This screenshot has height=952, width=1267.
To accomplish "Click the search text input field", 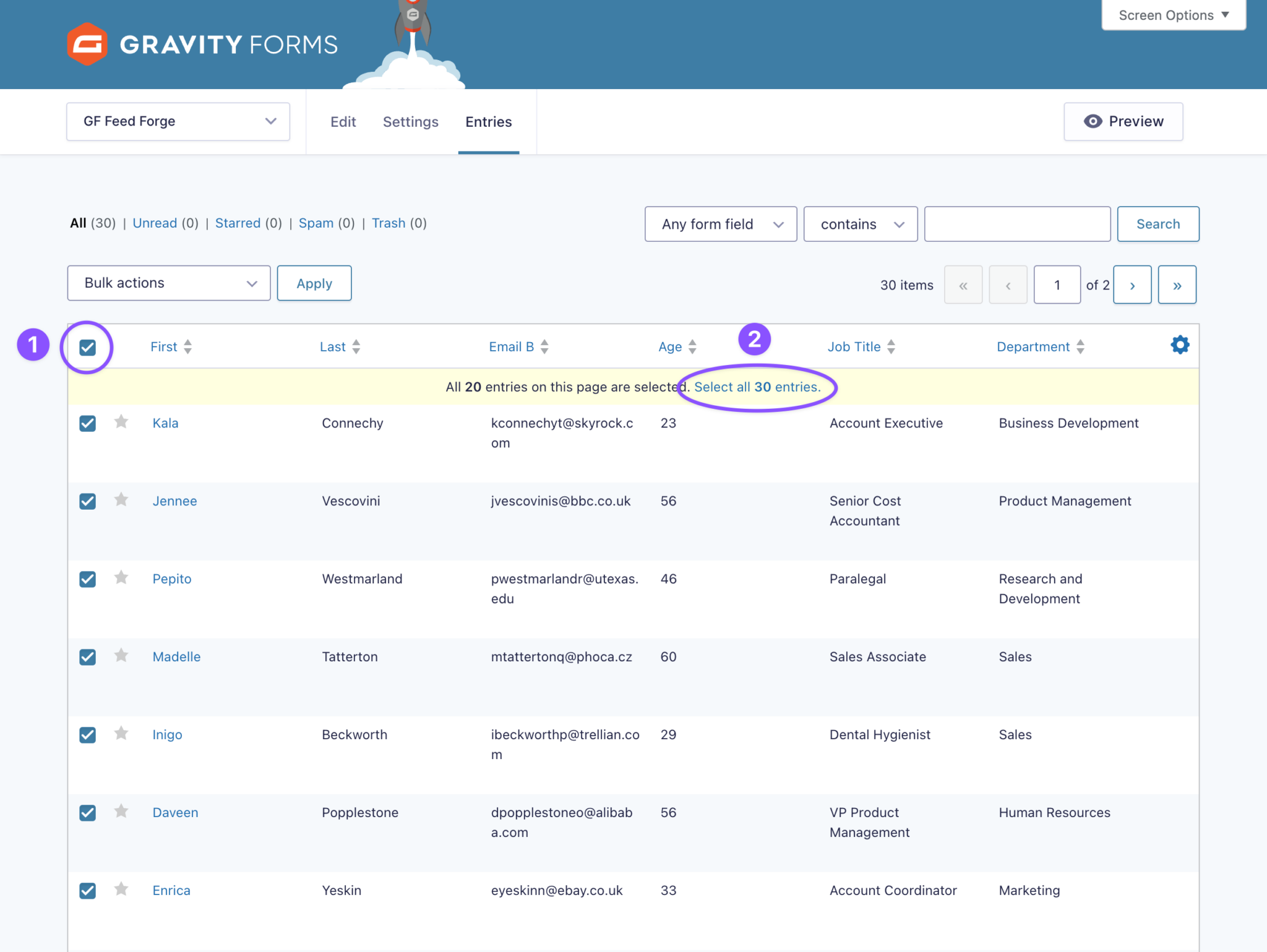I will [1016, 224].
